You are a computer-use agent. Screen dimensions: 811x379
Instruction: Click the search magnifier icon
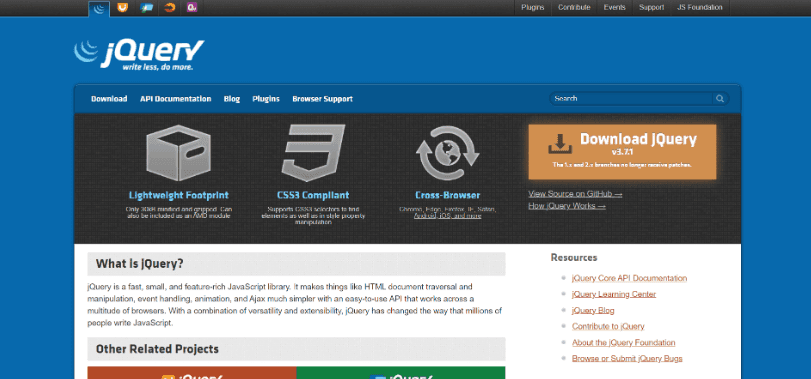tap(719, 99)
